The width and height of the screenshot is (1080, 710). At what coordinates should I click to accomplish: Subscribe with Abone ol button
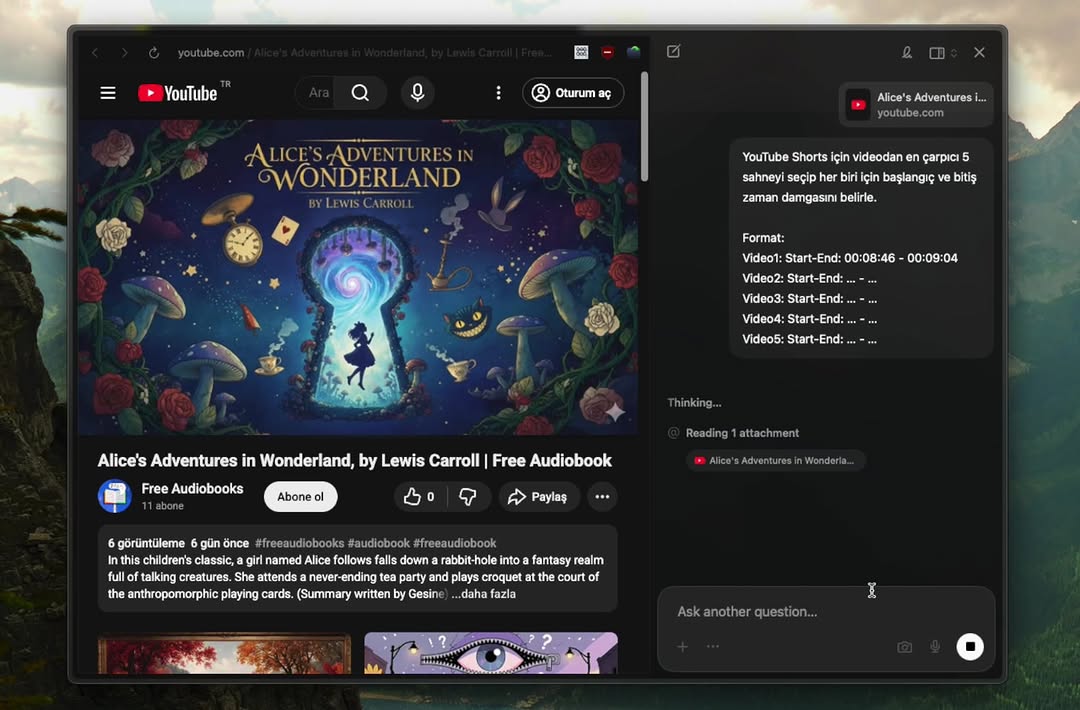click(300, 497)
